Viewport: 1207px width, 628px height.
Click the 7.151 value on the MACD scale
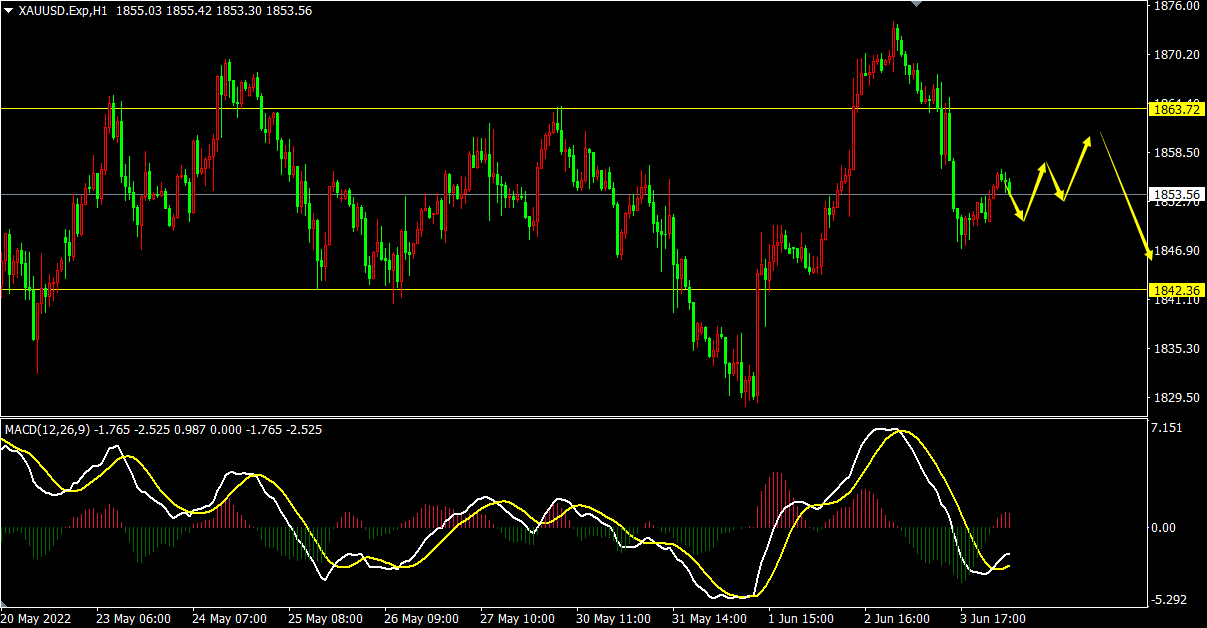[1169, 429]
